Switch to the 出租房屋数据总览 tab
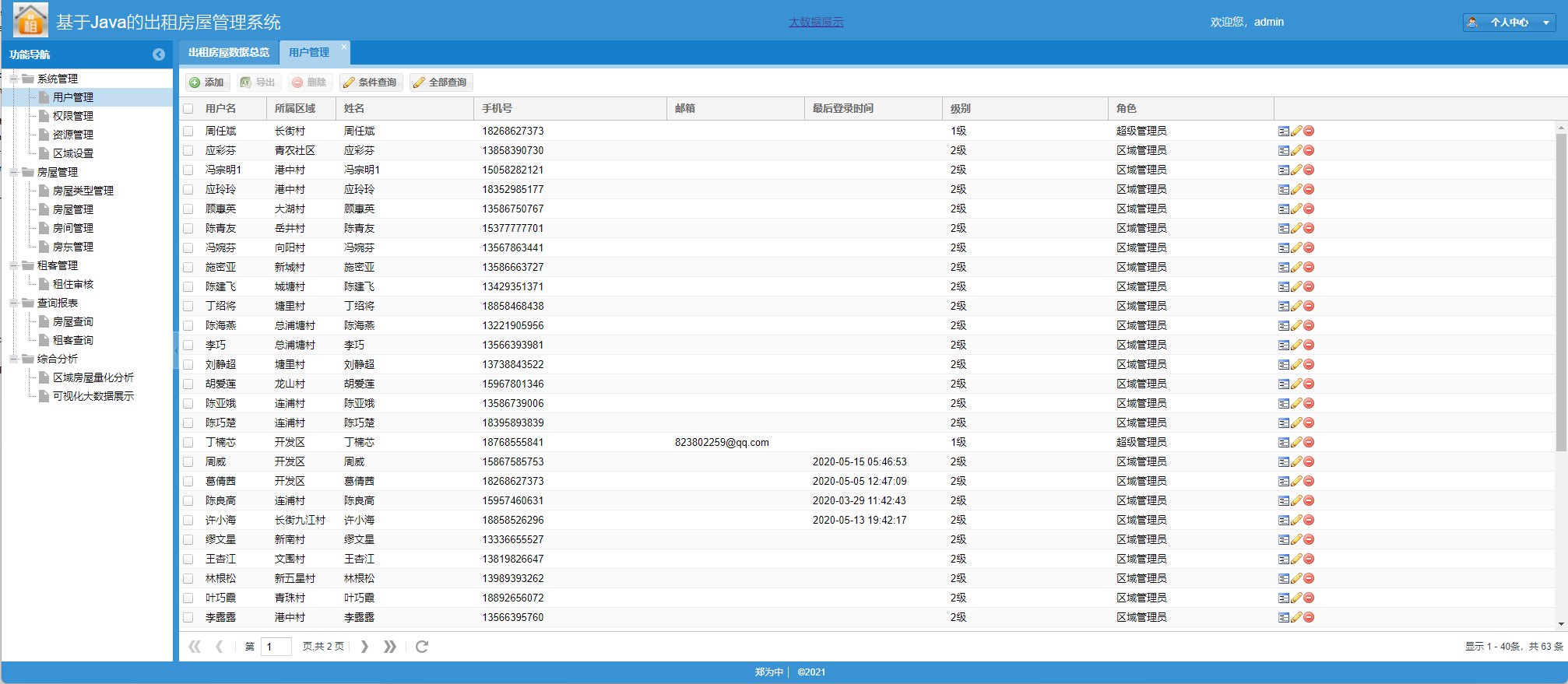The image size is (1568, 684). pos(229,52)
